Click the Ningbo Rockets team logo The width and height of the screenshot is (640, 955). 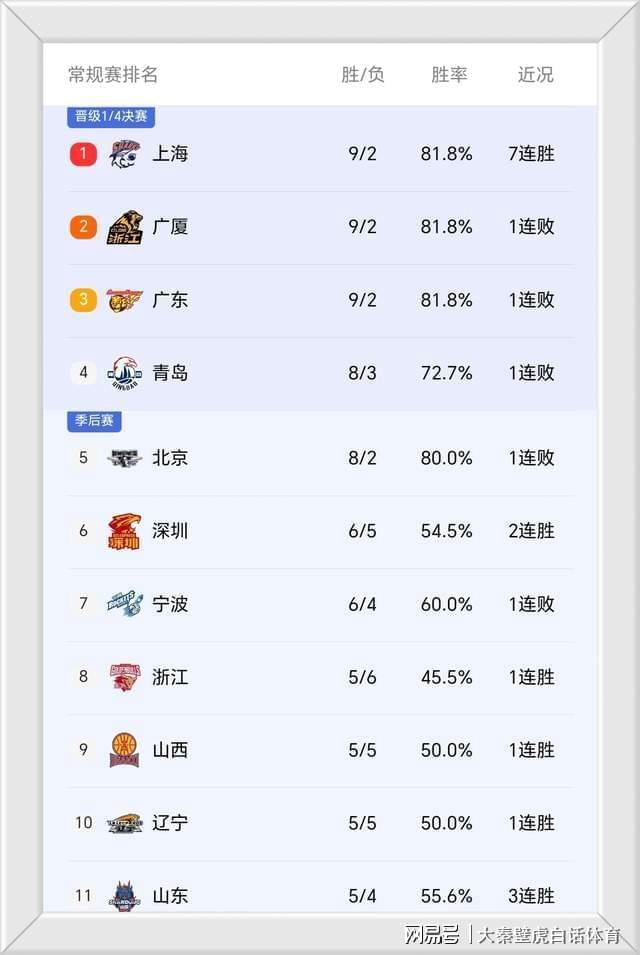click(125, 604)
